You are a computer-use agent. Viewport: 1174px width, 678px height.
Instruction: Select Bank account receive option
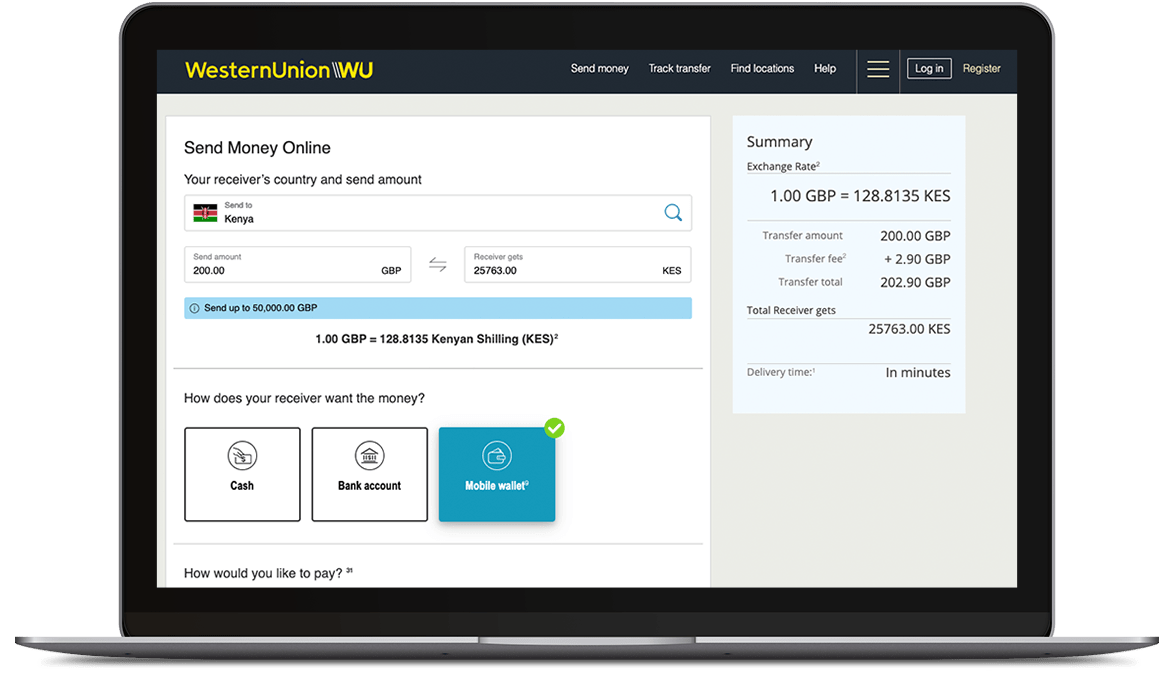[369, 474]
